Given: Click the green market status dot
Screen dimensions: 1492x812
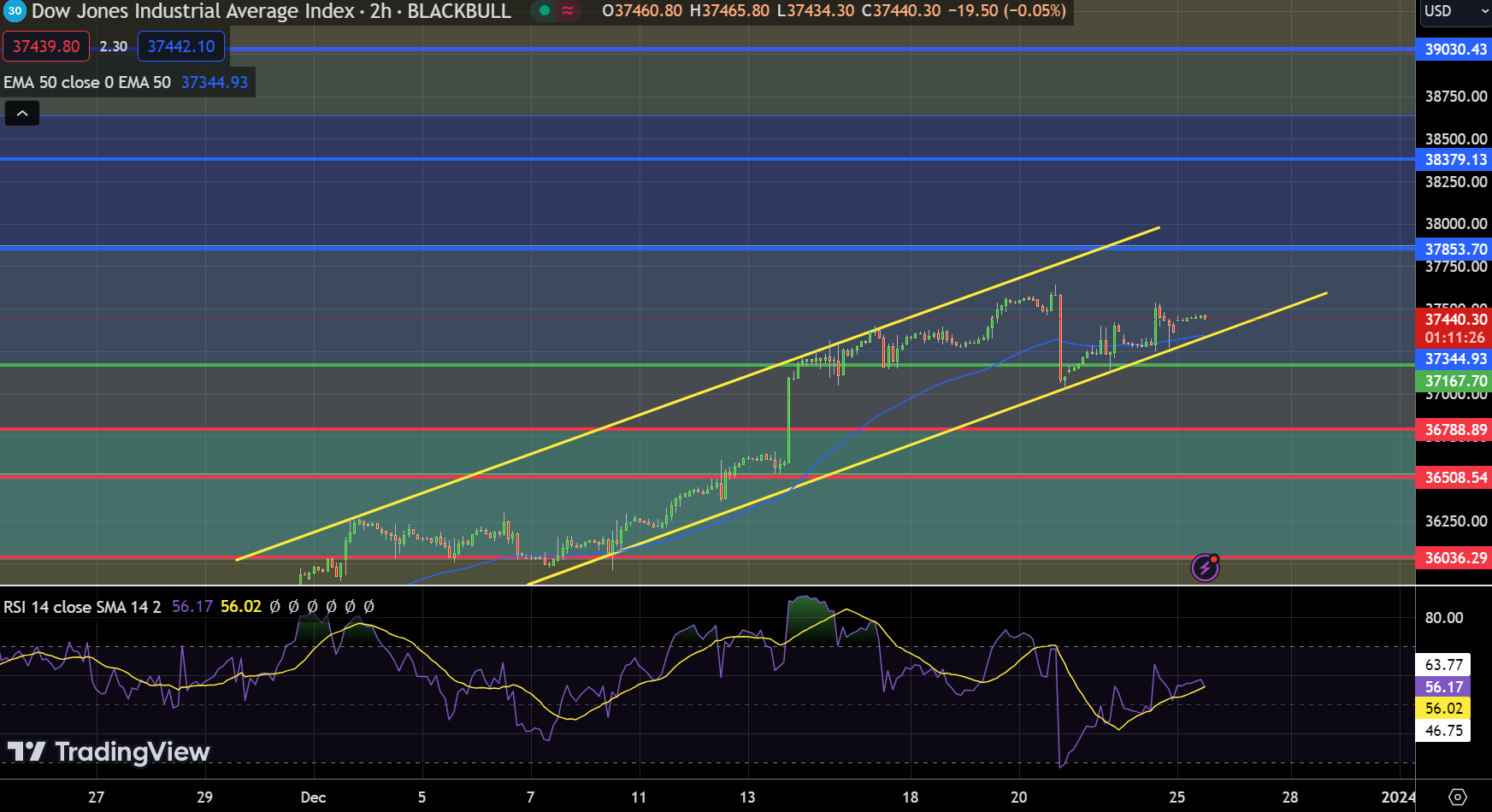Looking at the screenshot, I should (x=545, y=11).
